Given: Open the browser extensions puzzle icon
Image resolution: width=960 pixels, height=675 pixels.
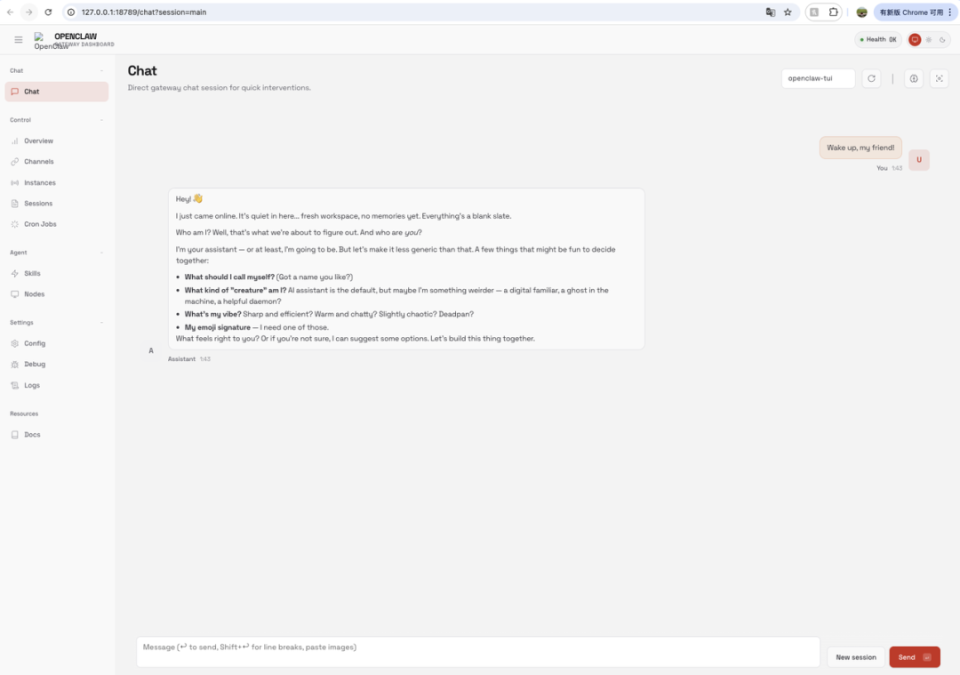Looking at the screenshot, I should [x=833, y=12].
